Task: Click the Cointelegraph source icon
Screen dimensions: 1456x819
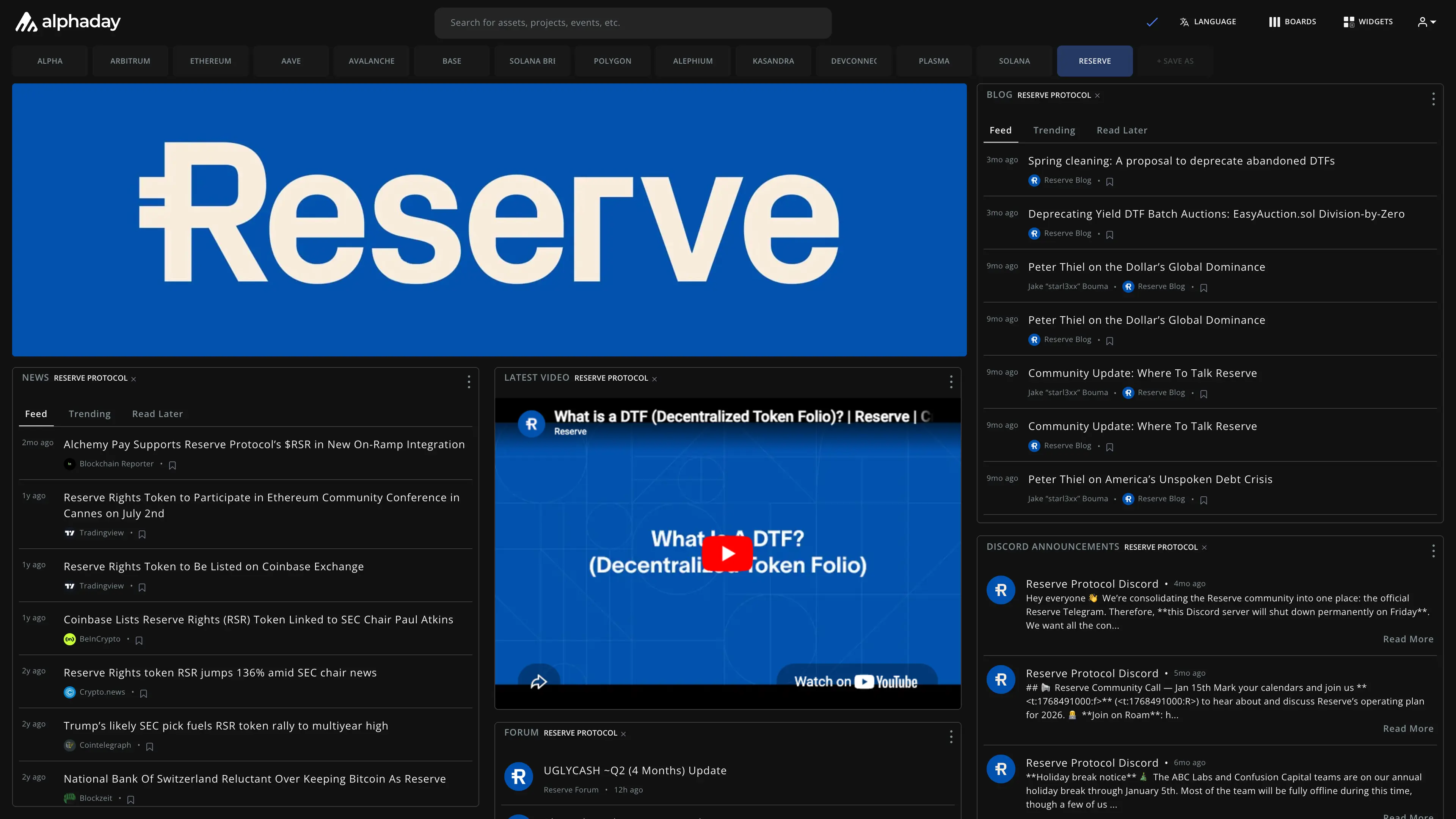Action: coord(69,745)
